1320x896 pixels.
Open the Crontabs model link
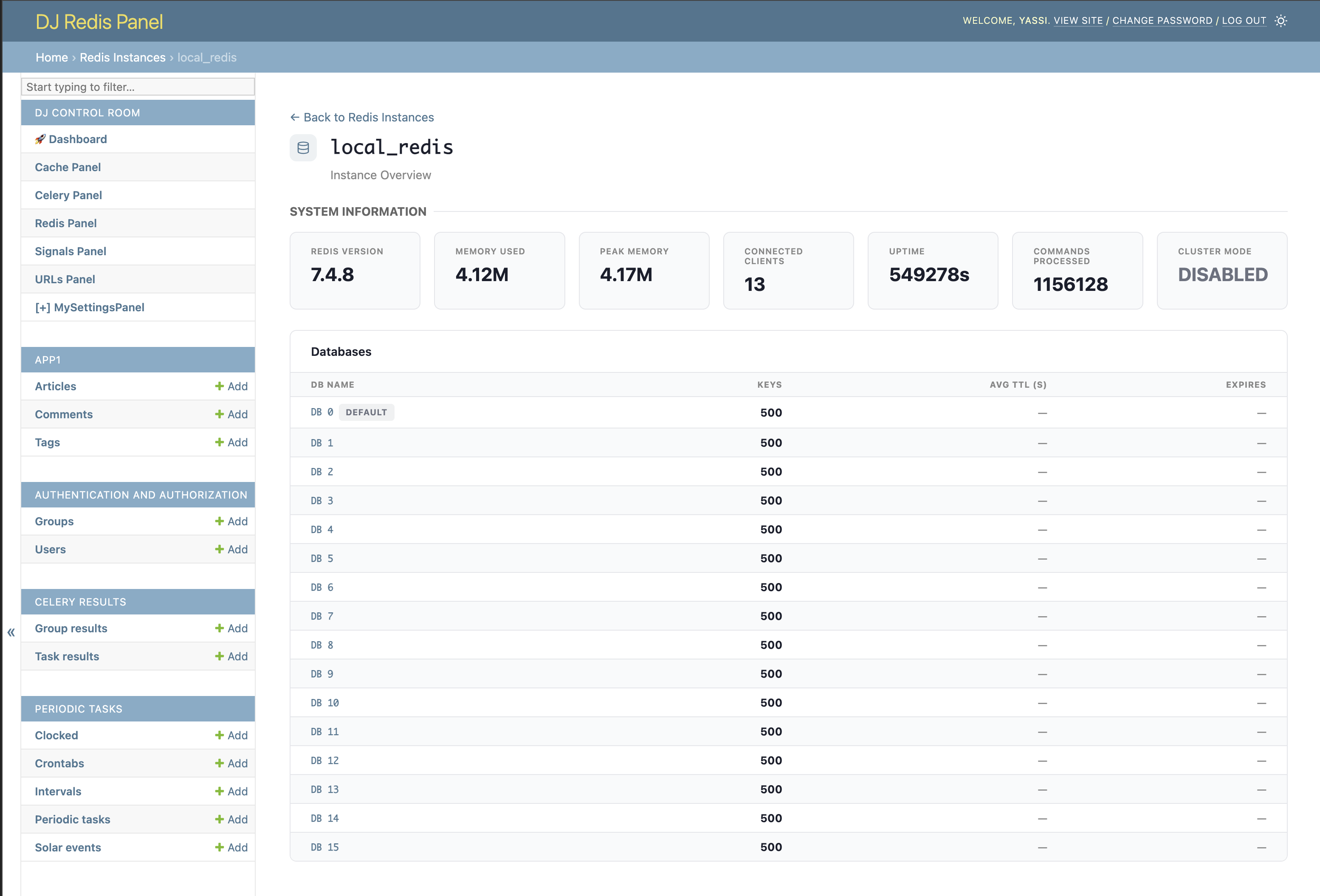(x=59, y=763)
